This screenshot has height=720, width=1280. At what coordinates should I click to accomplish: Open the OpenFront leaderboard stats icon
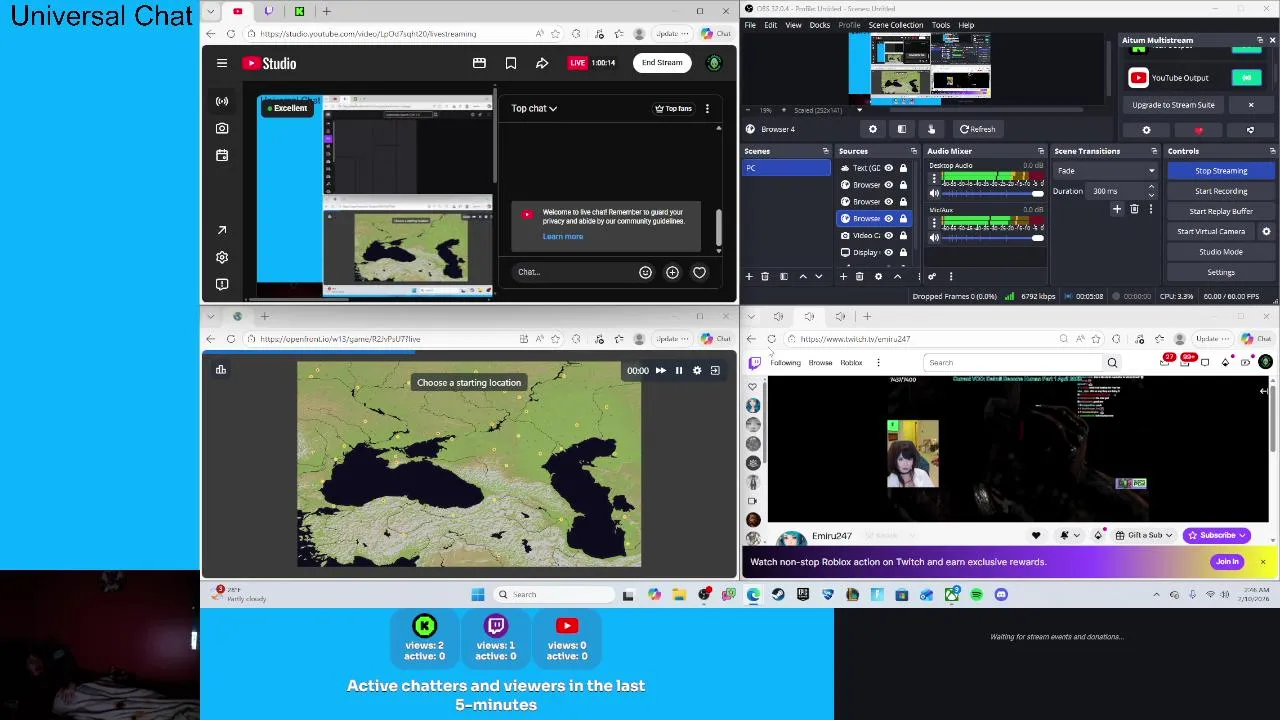coord(221,370)
